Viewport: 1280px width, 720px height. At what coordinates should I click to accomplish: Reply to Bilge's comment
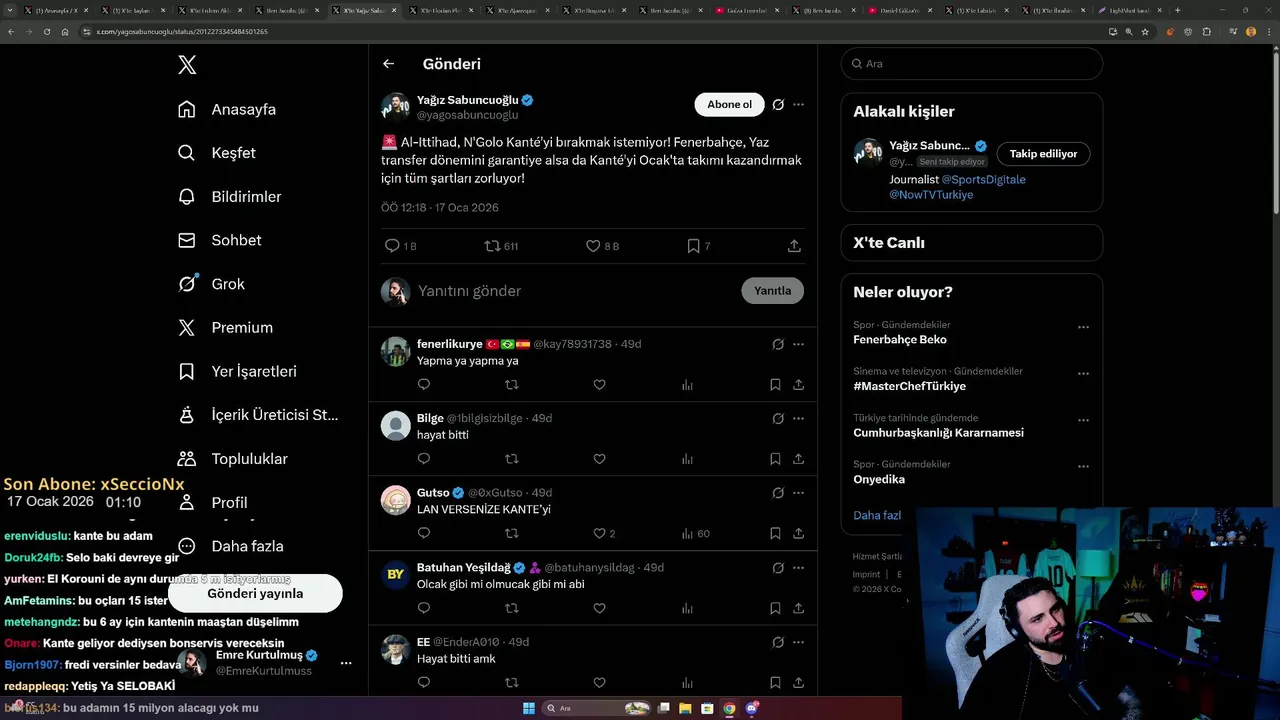[423, 459]
